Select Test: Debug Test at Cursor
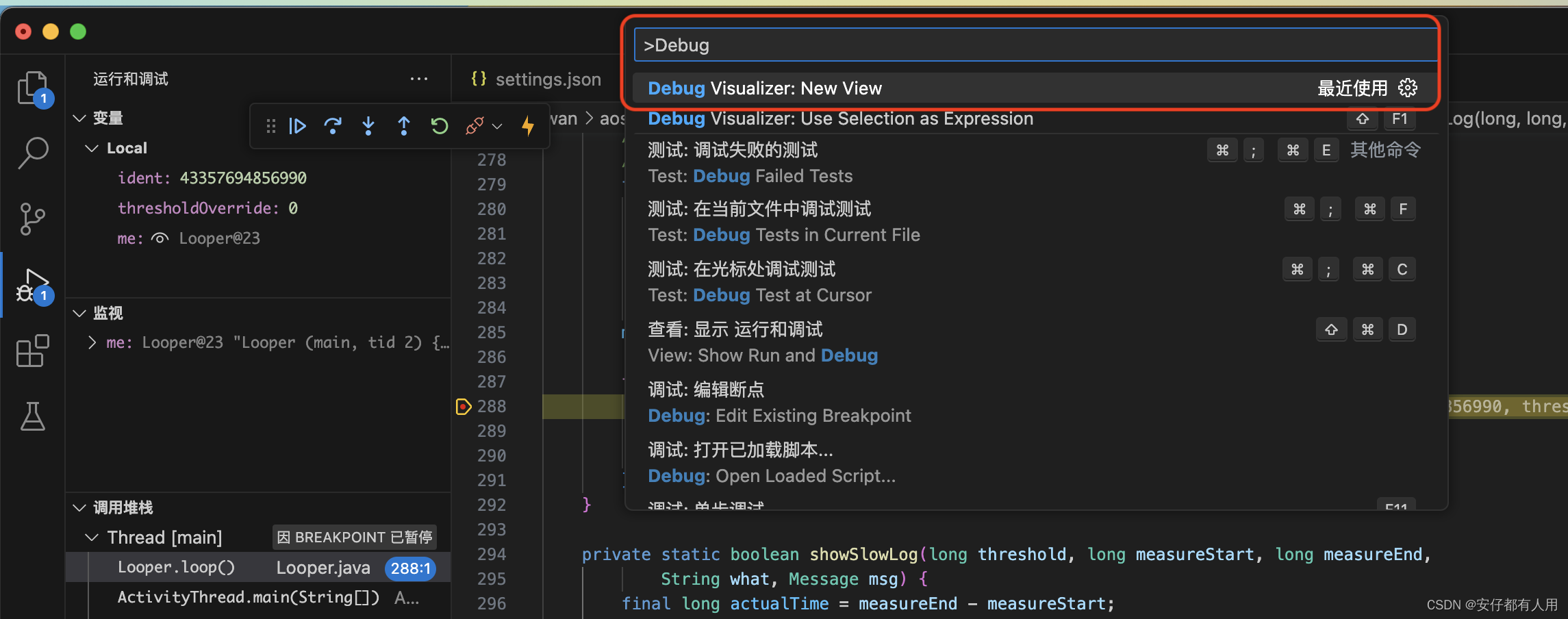 point(1035,282)
